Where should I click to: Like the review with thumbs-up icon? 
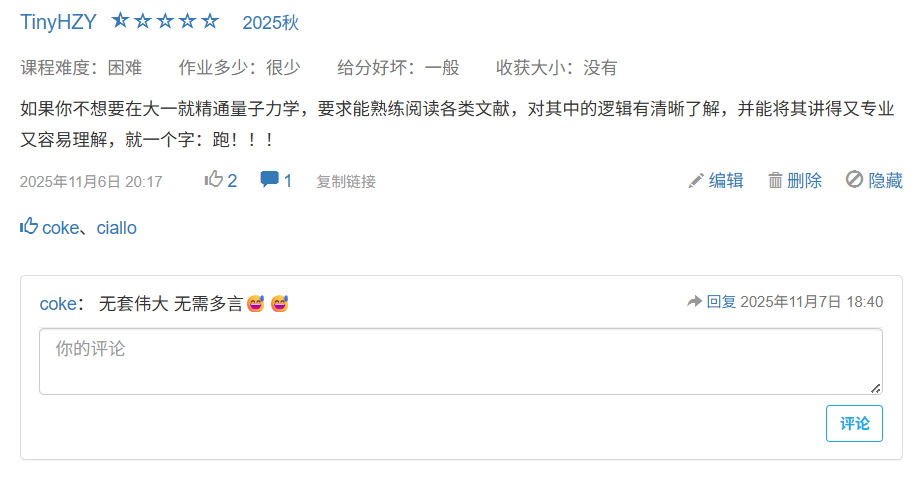coord(214,179)
